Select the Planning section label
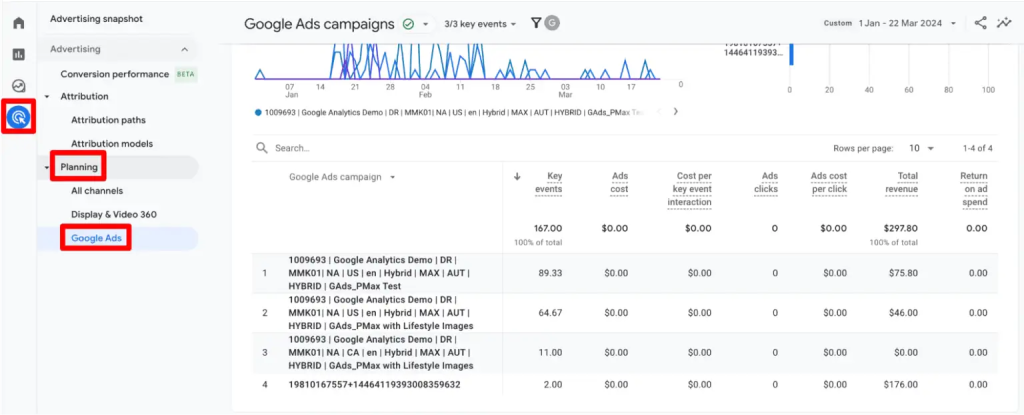Viewport: 1024px width, 415px height. click(79, 167)
